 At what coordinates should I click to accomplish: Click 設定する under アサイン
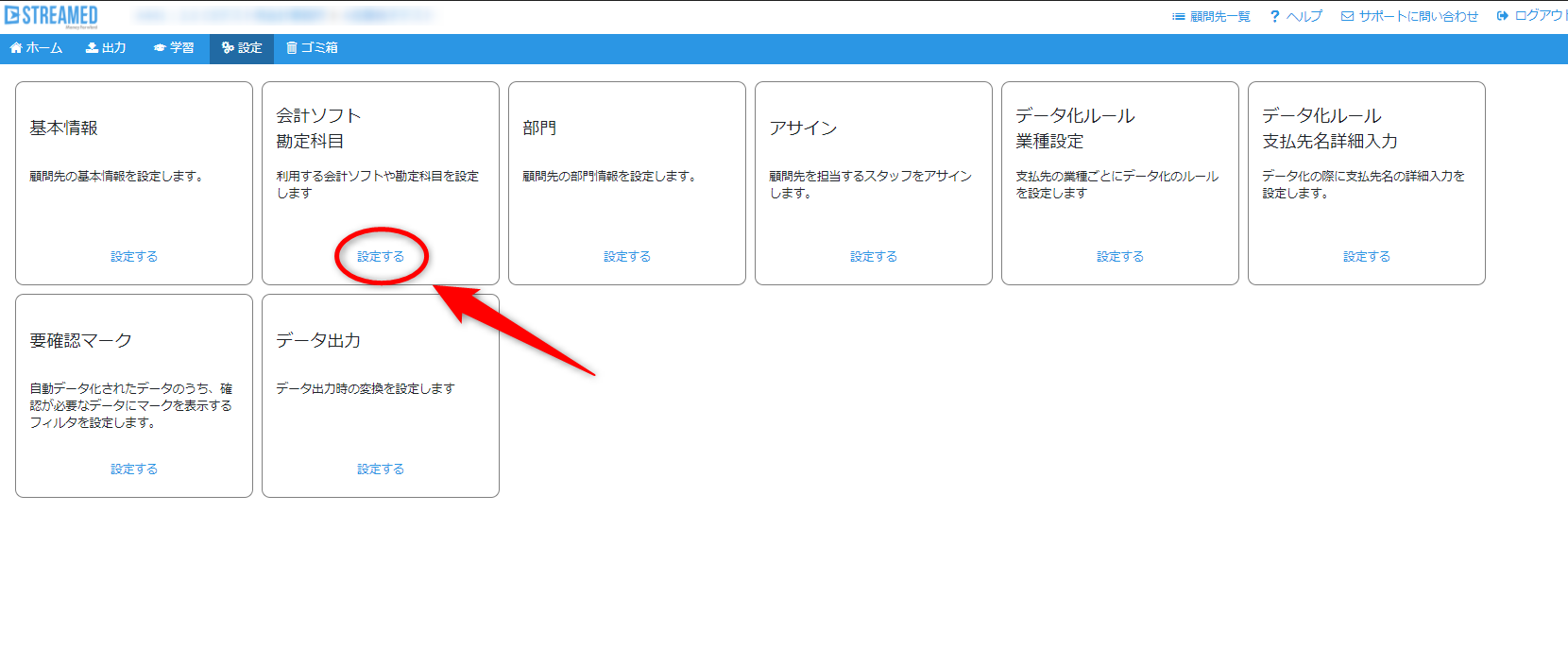coord(874,257)
